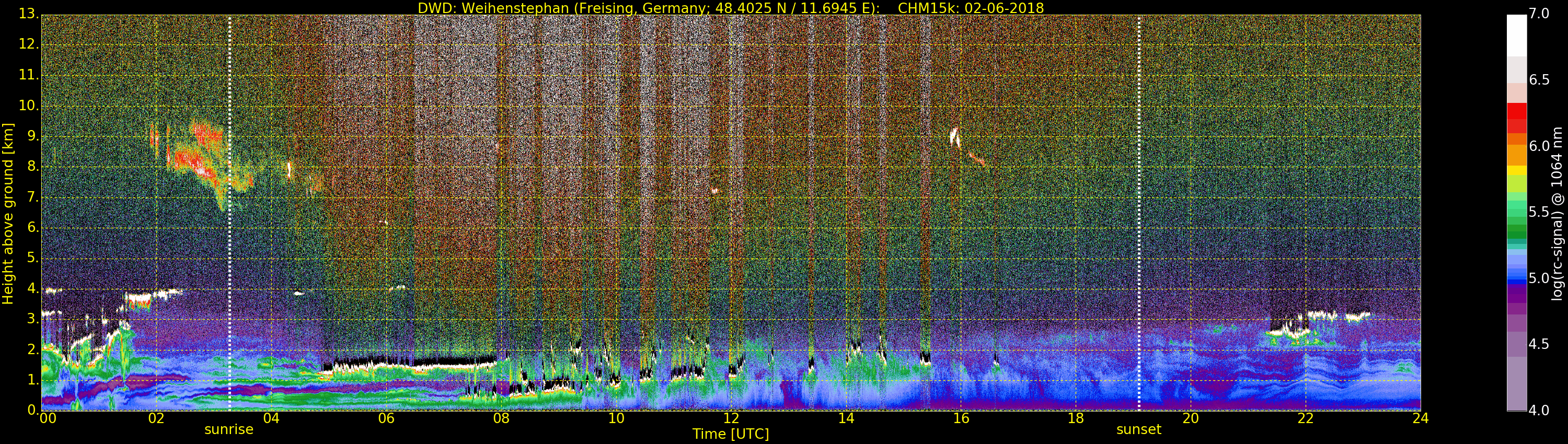Click the Height above ground axis label
The width and height of the screenshot is (1568, 444).
pos(8,213)
